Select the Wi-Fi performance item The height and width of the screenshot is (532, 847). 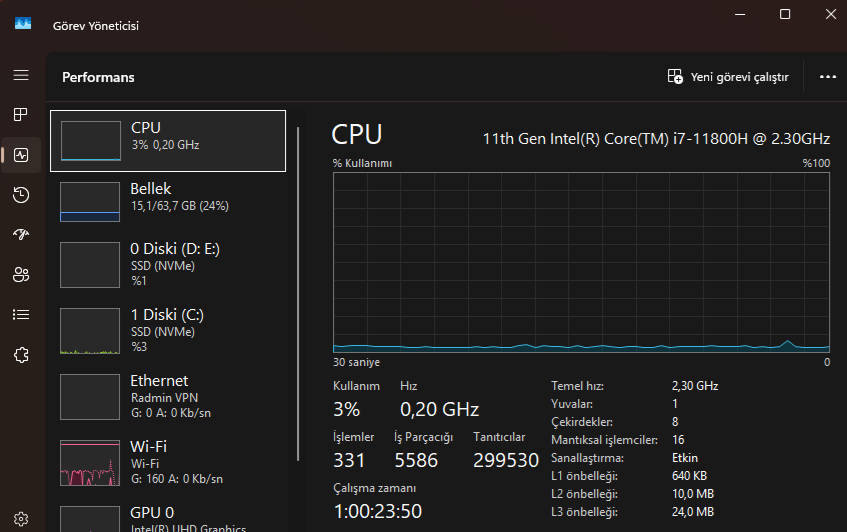click(167, 462)
